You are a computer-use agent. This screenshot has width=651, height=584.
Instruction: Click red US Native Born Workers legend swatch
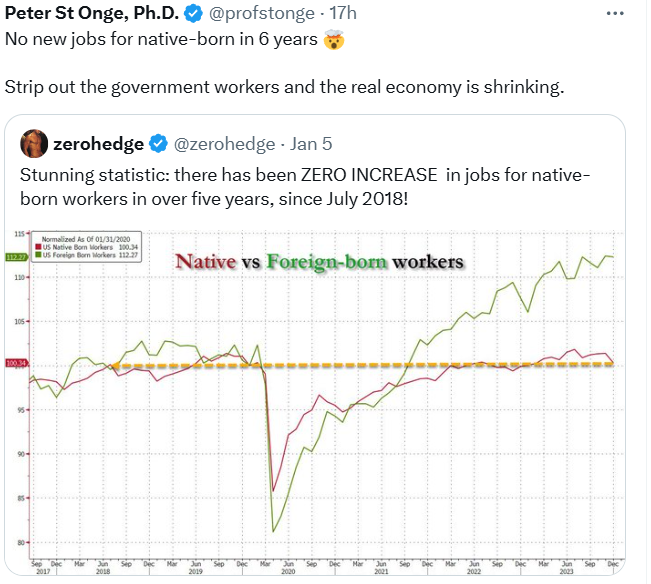(x=38, y=245)
